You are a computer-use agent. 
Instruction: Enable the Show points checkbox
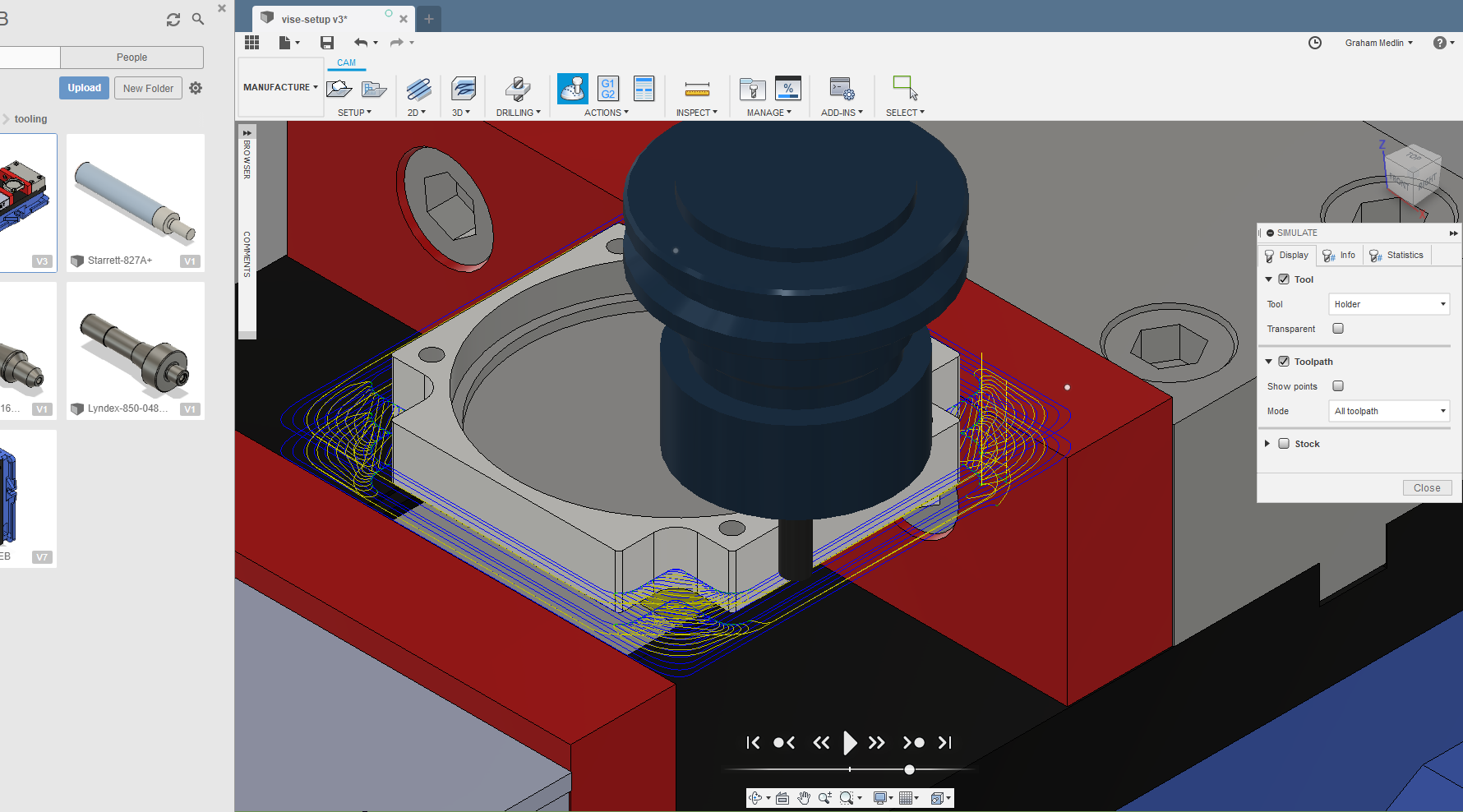point(1338,386)
